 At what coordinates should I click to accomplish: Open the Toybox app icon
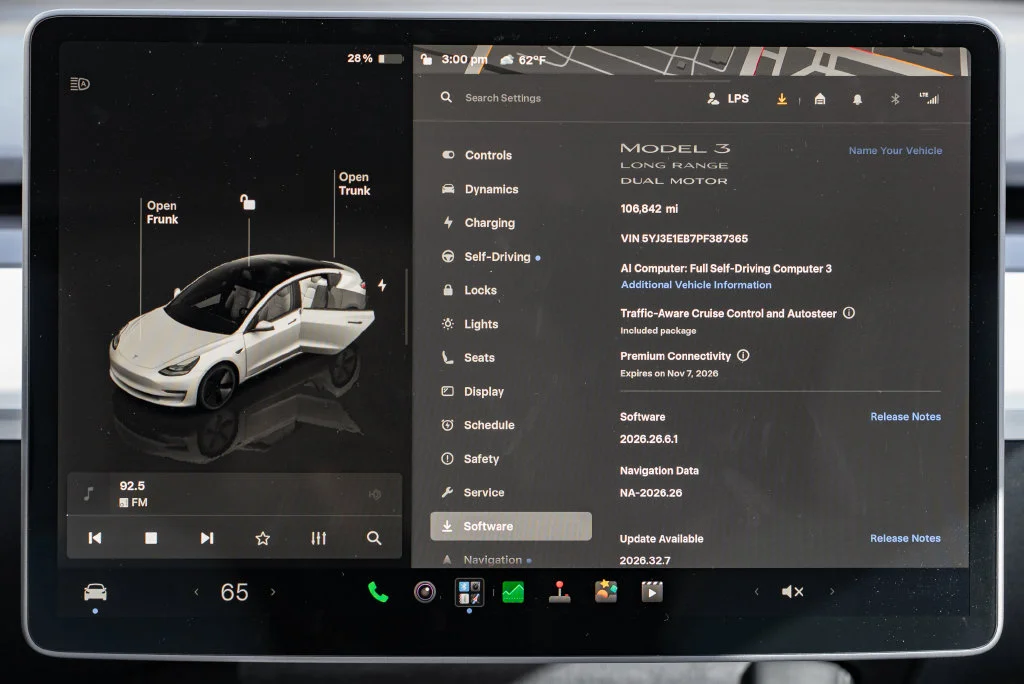(x=606, y=591)
